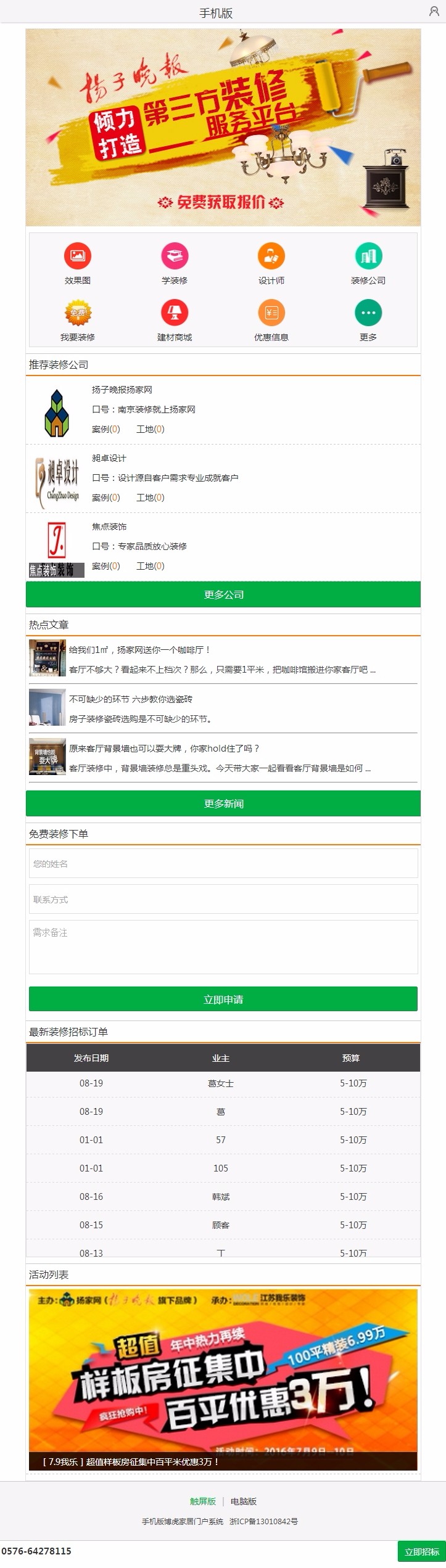Select the order row with owner 105
The width and height of the screenshot is (446, 1568).
tap(223, 1168)
